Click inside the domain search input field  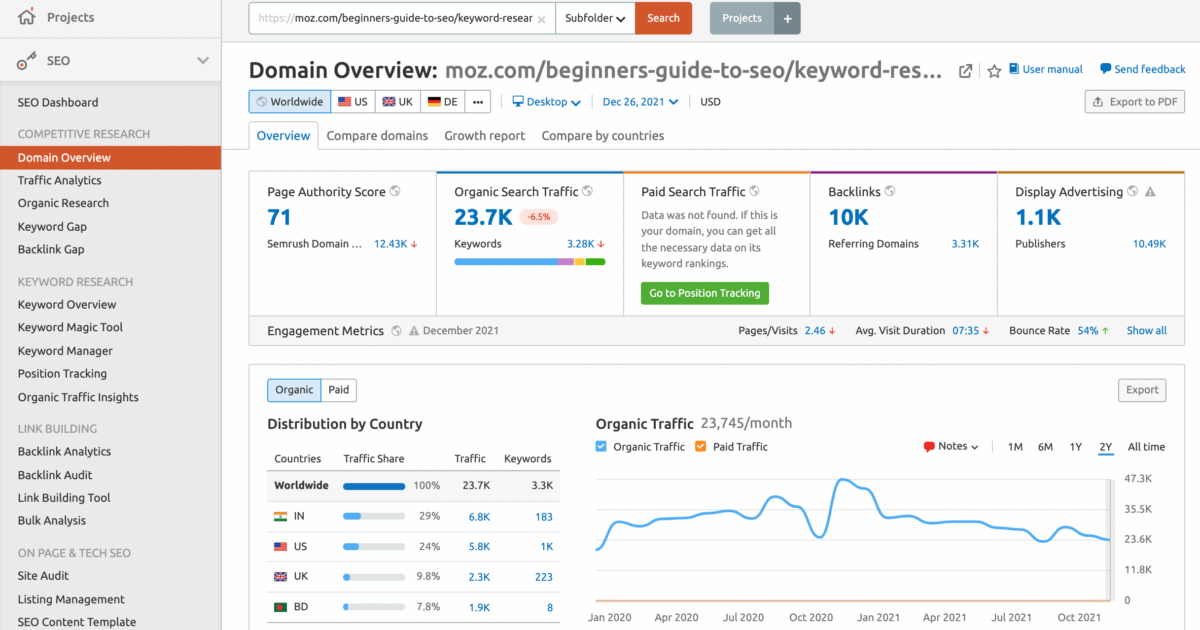pyautogui.click(x=400, y=18)
